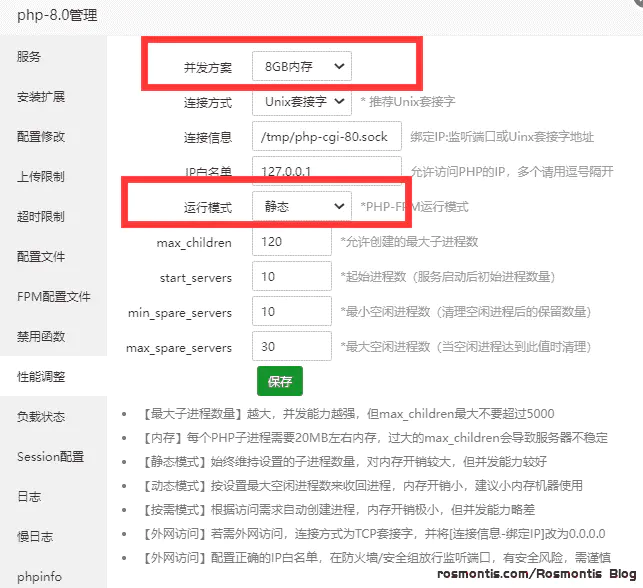Open the 慢日志 tab
This screenshot has height=588, width=643.
53,536
